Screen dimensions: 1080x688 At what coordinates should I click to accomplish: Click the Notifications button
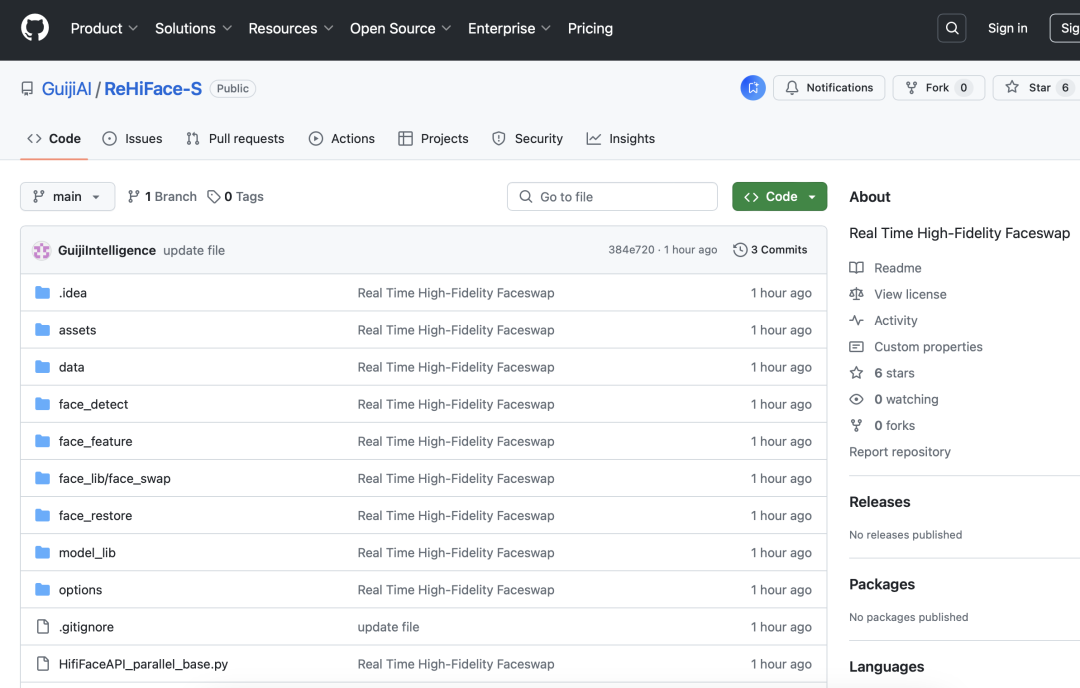[829, 87]
